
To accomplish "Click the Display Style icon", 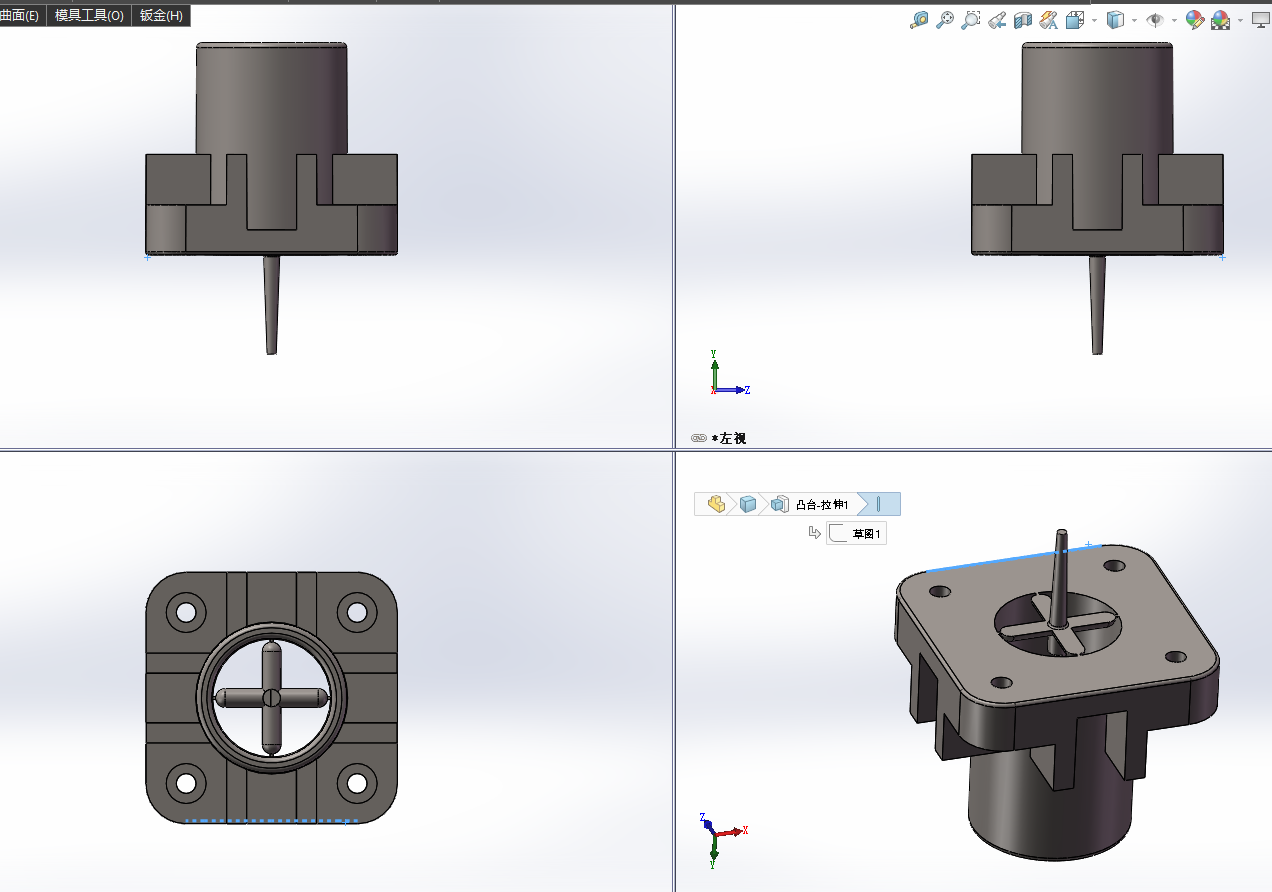I will point(1116,20).
